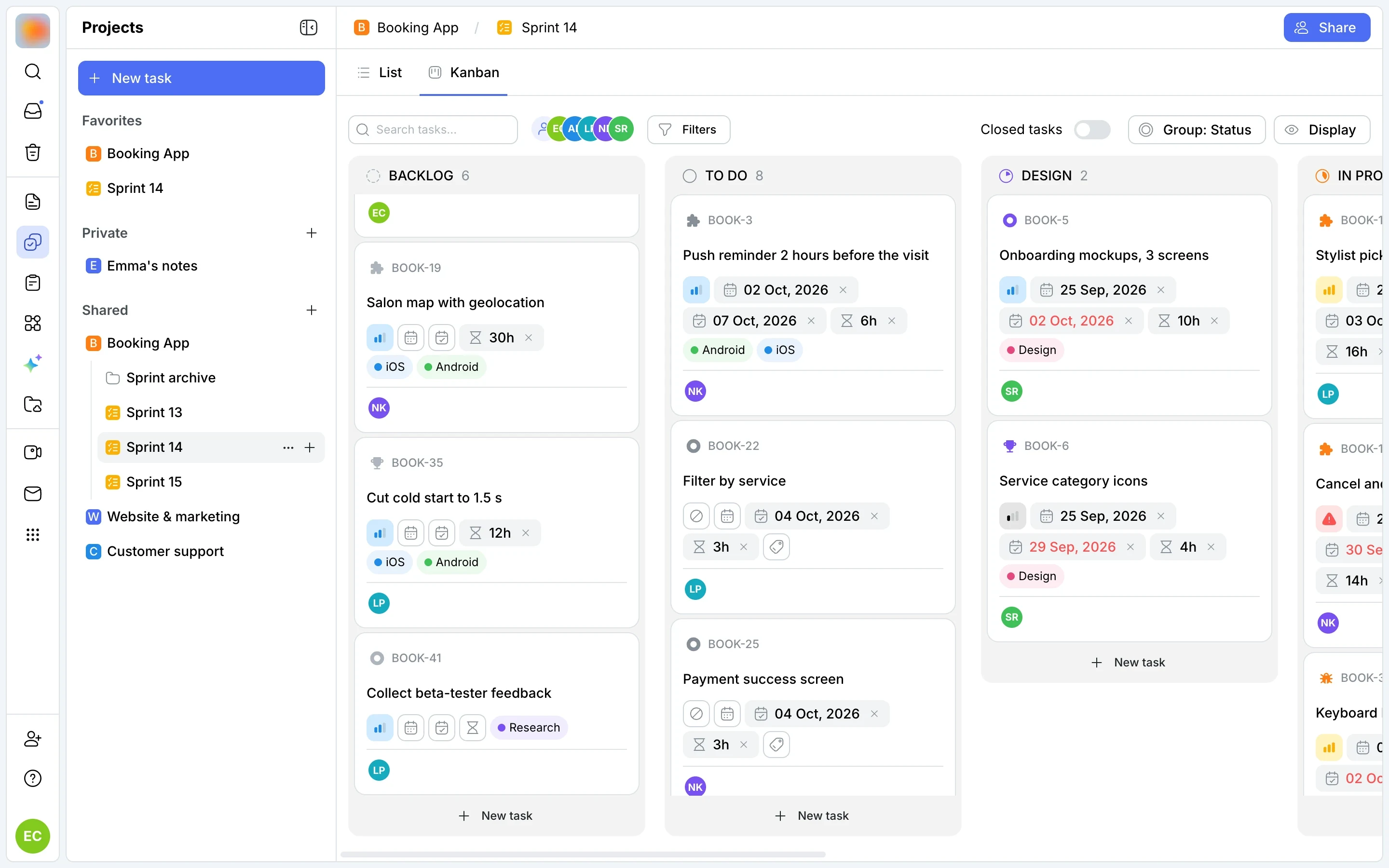Open the Group: Status dropdown
The width and height of the screenshot is (1389, 868).
click(x=1196, y=130)
